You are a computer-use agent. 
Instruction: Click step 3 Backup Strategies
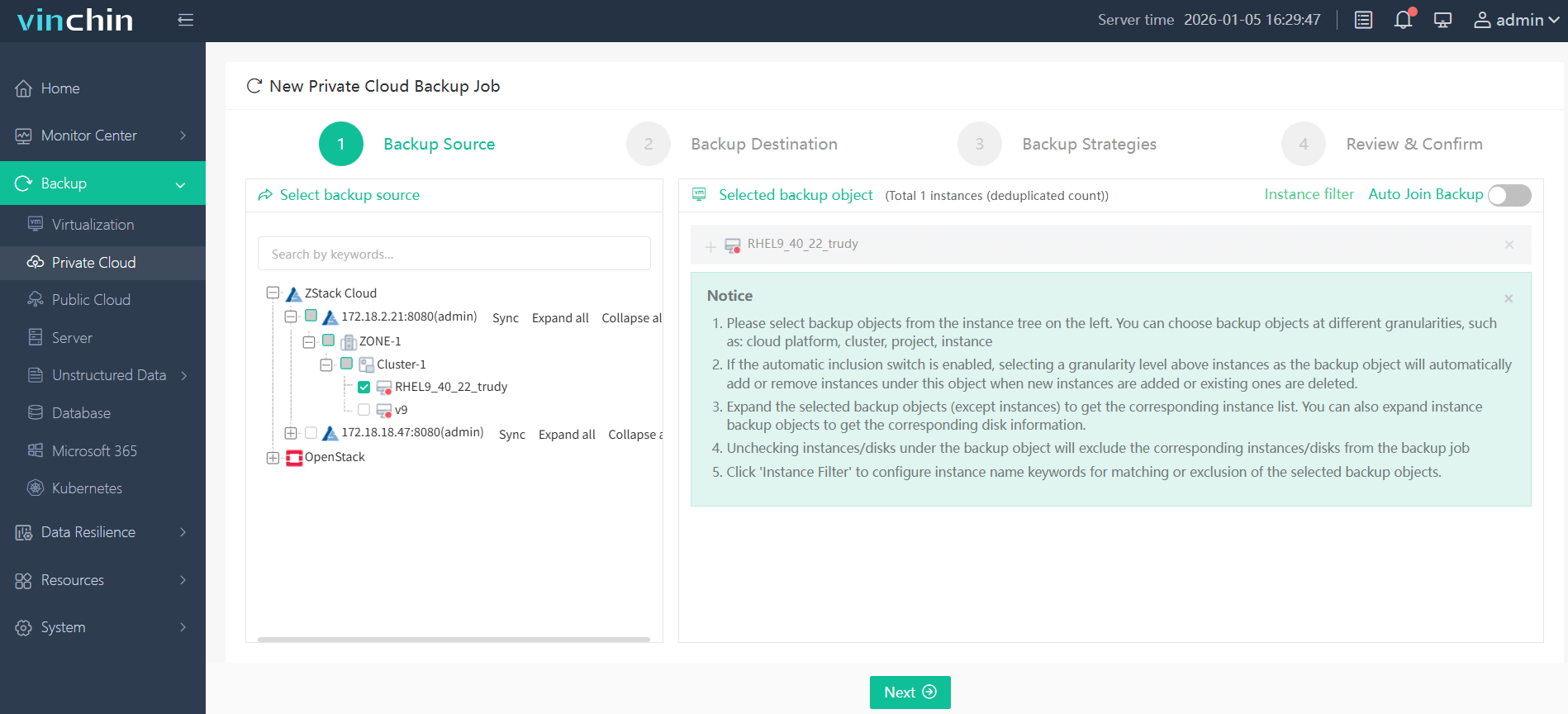point(1057,144)
